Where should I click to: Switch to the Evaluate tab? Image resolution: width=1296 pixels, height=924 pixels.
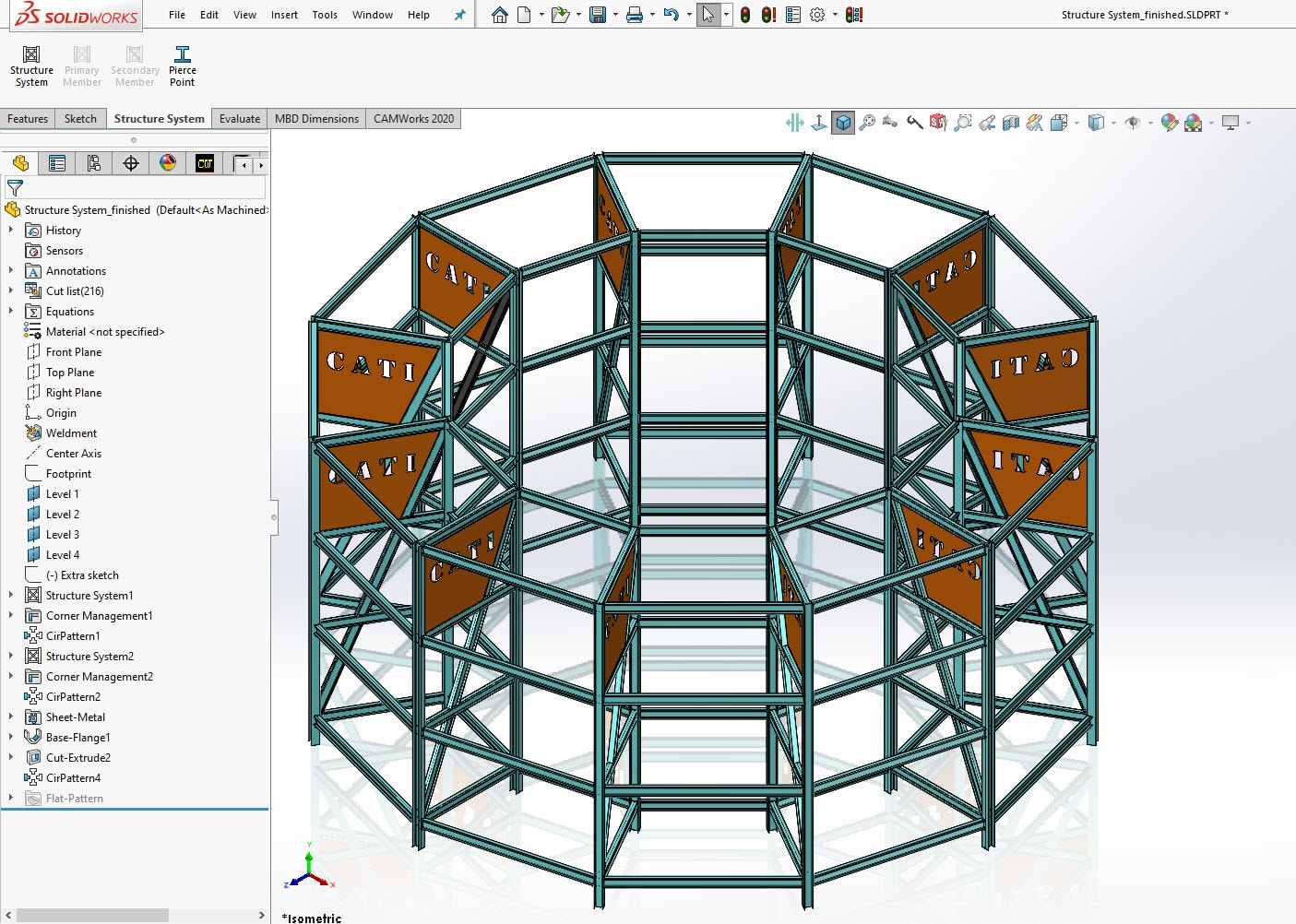pyautogui.click(x=240, y=119)
